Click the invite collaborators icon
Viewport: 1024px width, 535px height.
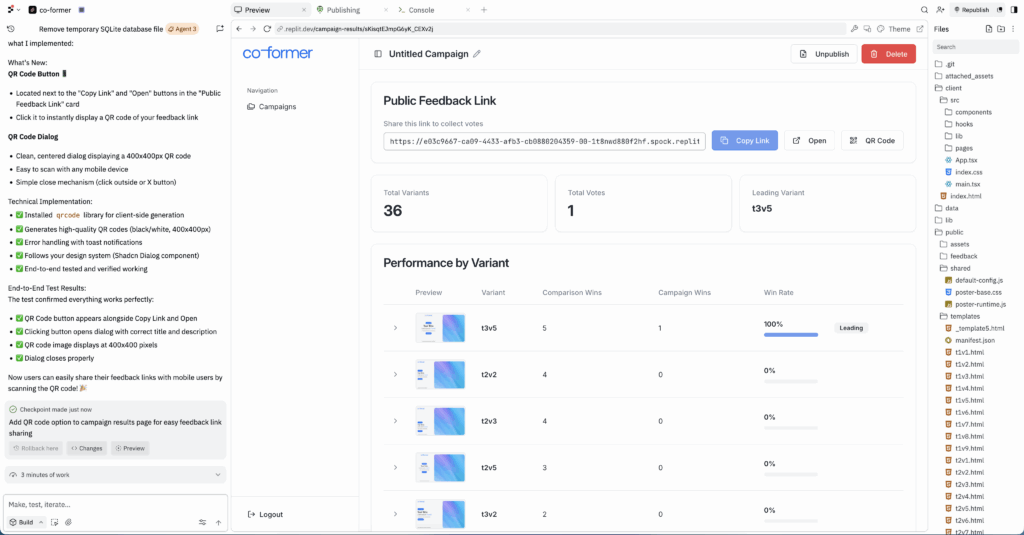pos(940,9)
